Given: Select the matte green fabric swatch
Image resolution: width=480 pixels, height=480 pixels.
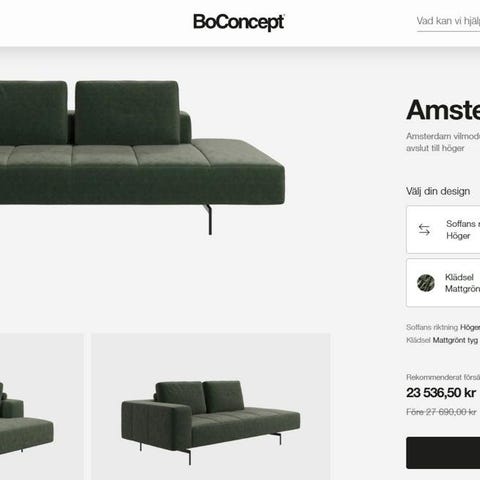Looking at the screenshot, I should pyautogui.click(x=426, y=283).
